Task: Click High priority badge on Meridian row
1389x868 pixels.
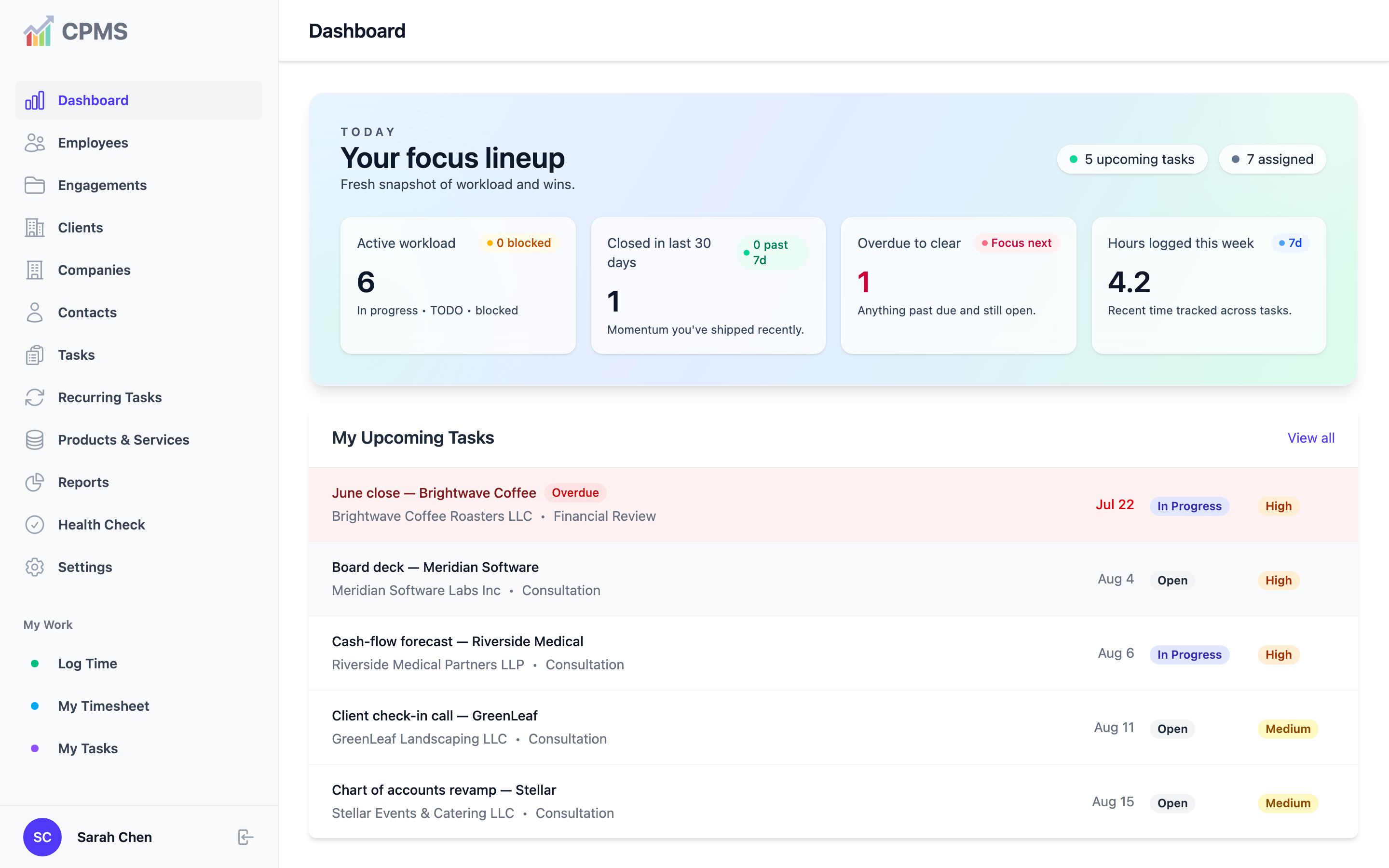Action: pos(1279,581)
